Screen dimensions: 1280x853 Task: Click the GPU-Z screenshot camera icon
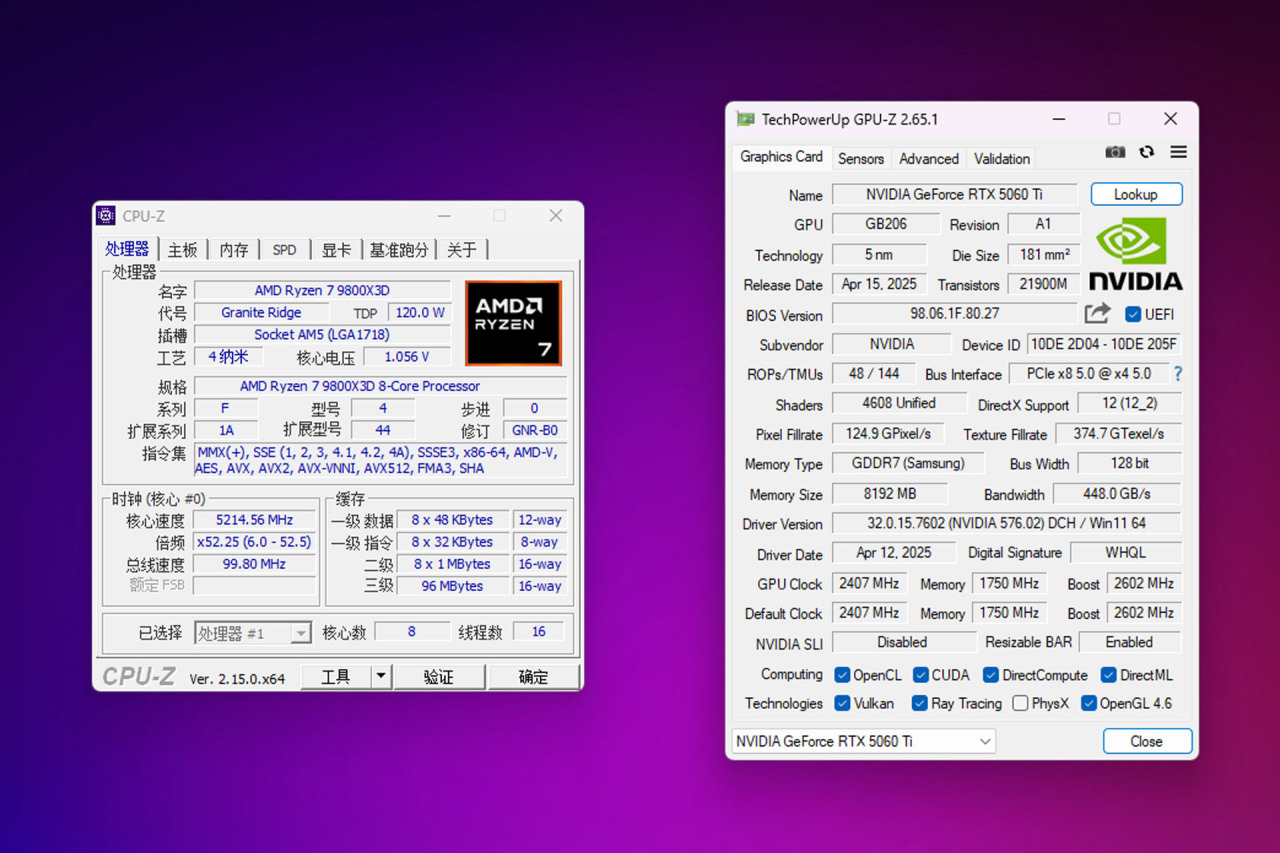tap(1115, 152)
